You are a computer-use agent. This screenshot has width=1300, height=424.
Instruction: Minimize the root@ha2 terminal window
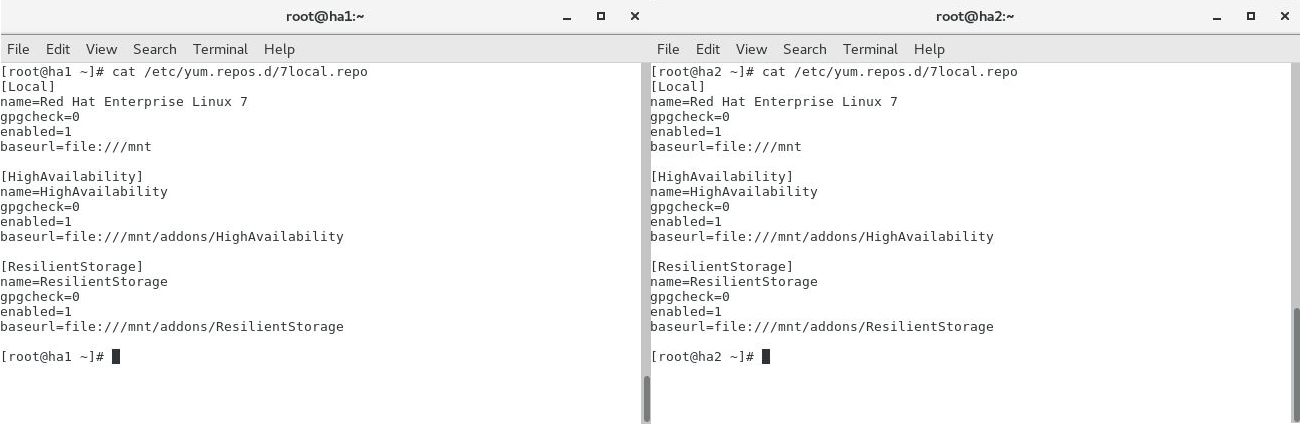tap(1217, 17)
